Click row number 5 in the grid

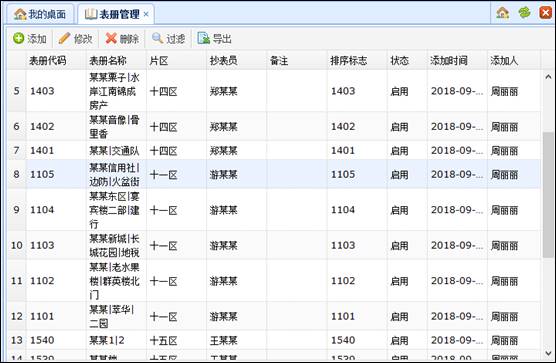click(x=17, y=91)
